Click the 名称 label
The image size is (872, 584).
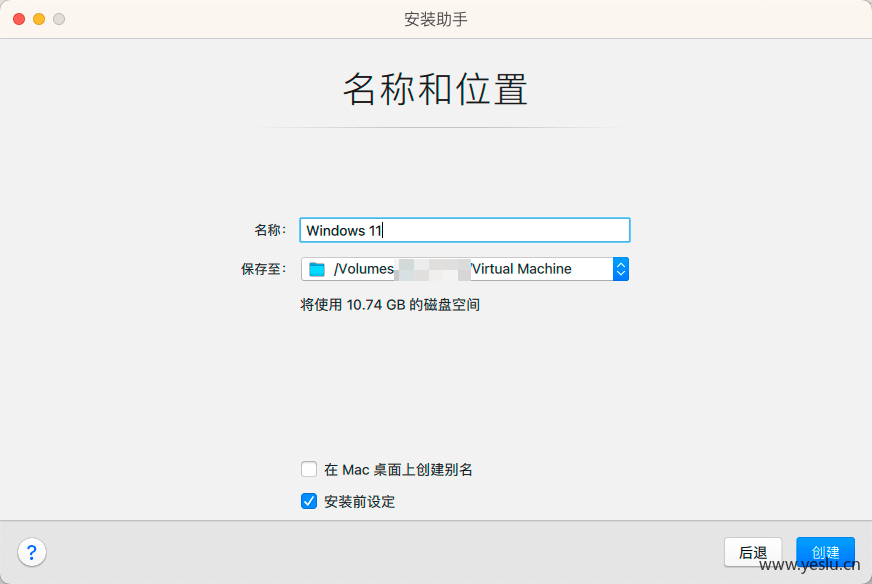click(270, 230)
